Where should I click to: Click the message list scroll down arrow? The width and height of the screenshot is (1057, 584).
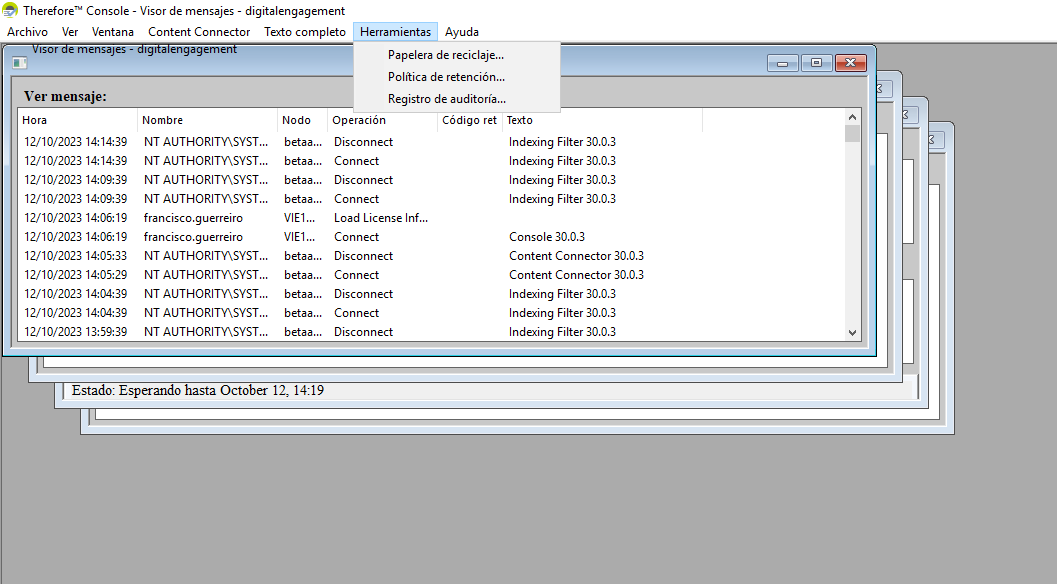(x=852, y=332)
